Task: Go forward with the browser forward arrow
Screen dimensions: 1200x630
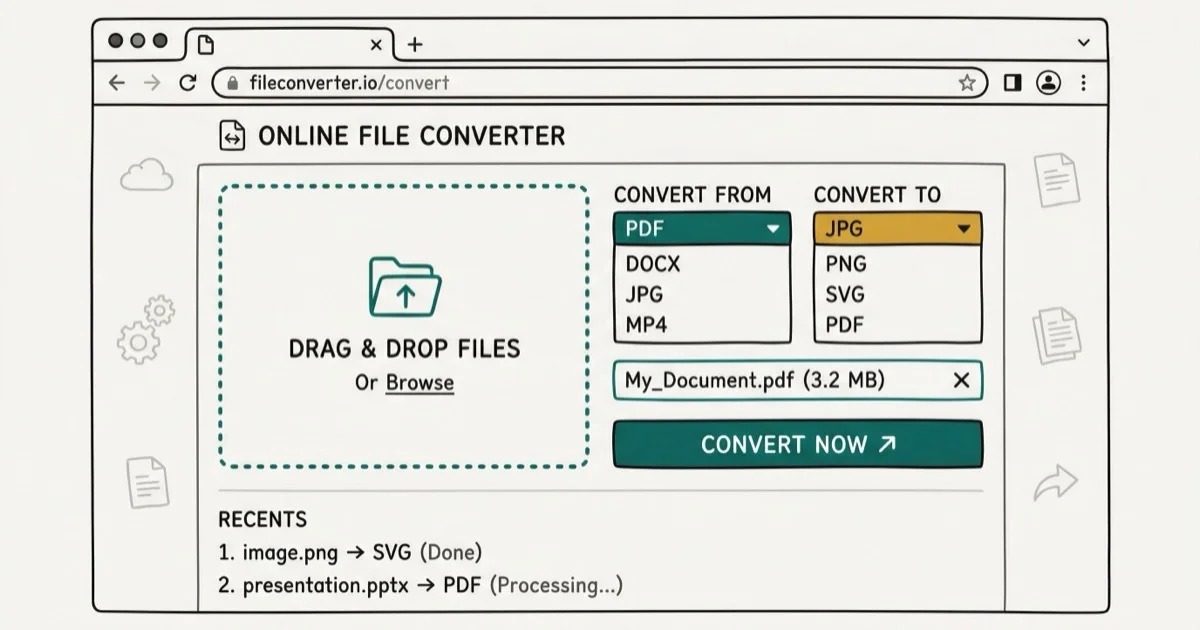Action: click(x=152, y=83)
